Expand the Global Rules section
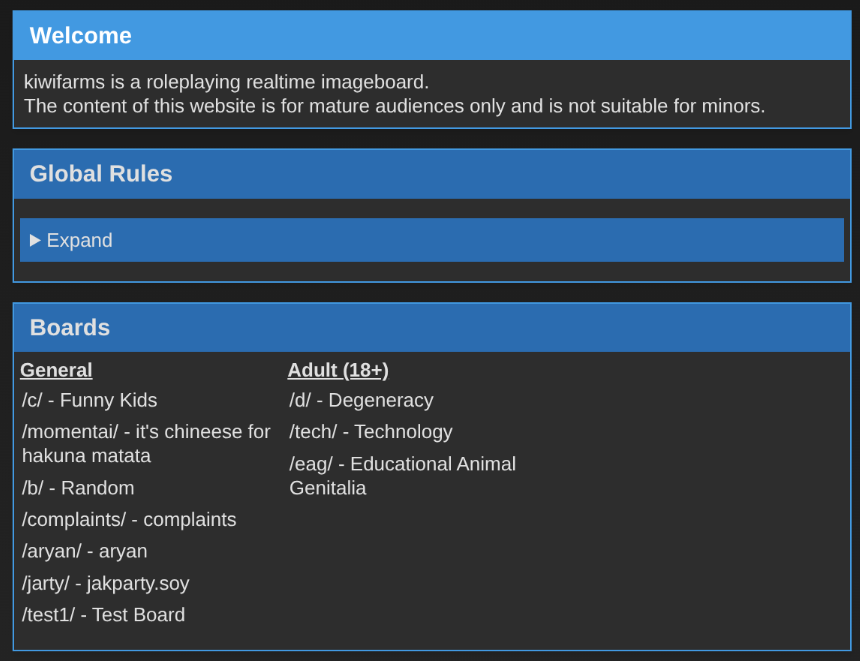Screen dimensions: 860x661 (x=72, y=241)
